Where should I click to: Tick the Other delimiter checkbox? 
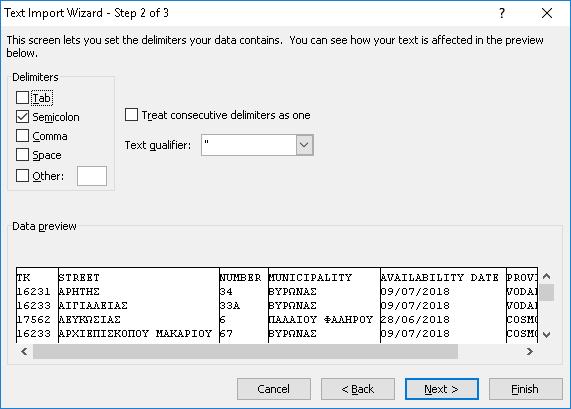(23, 176)
